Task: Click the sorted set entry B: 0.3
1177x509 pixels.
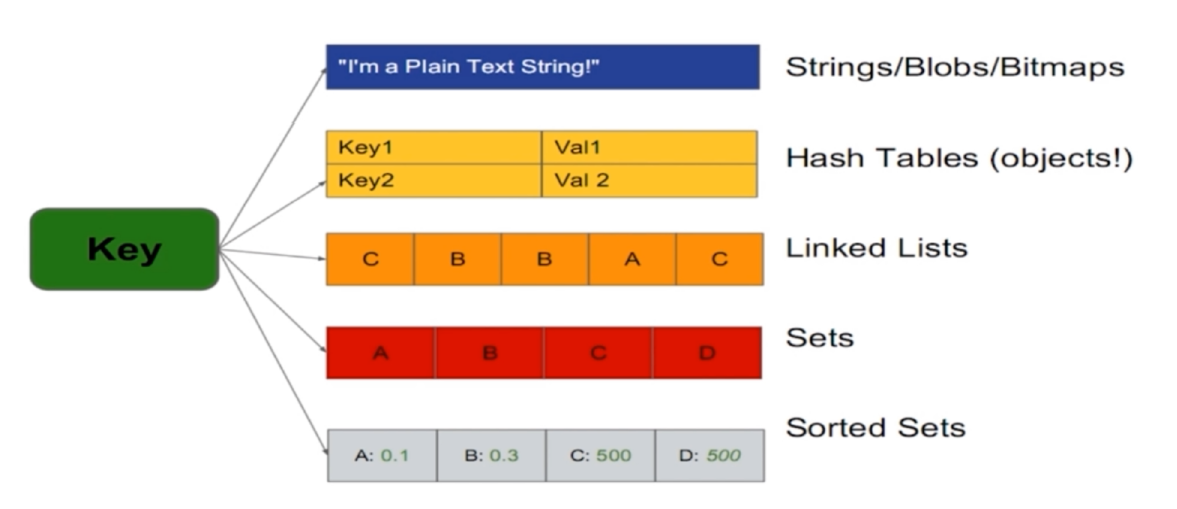Action: (x=491, y=456)
